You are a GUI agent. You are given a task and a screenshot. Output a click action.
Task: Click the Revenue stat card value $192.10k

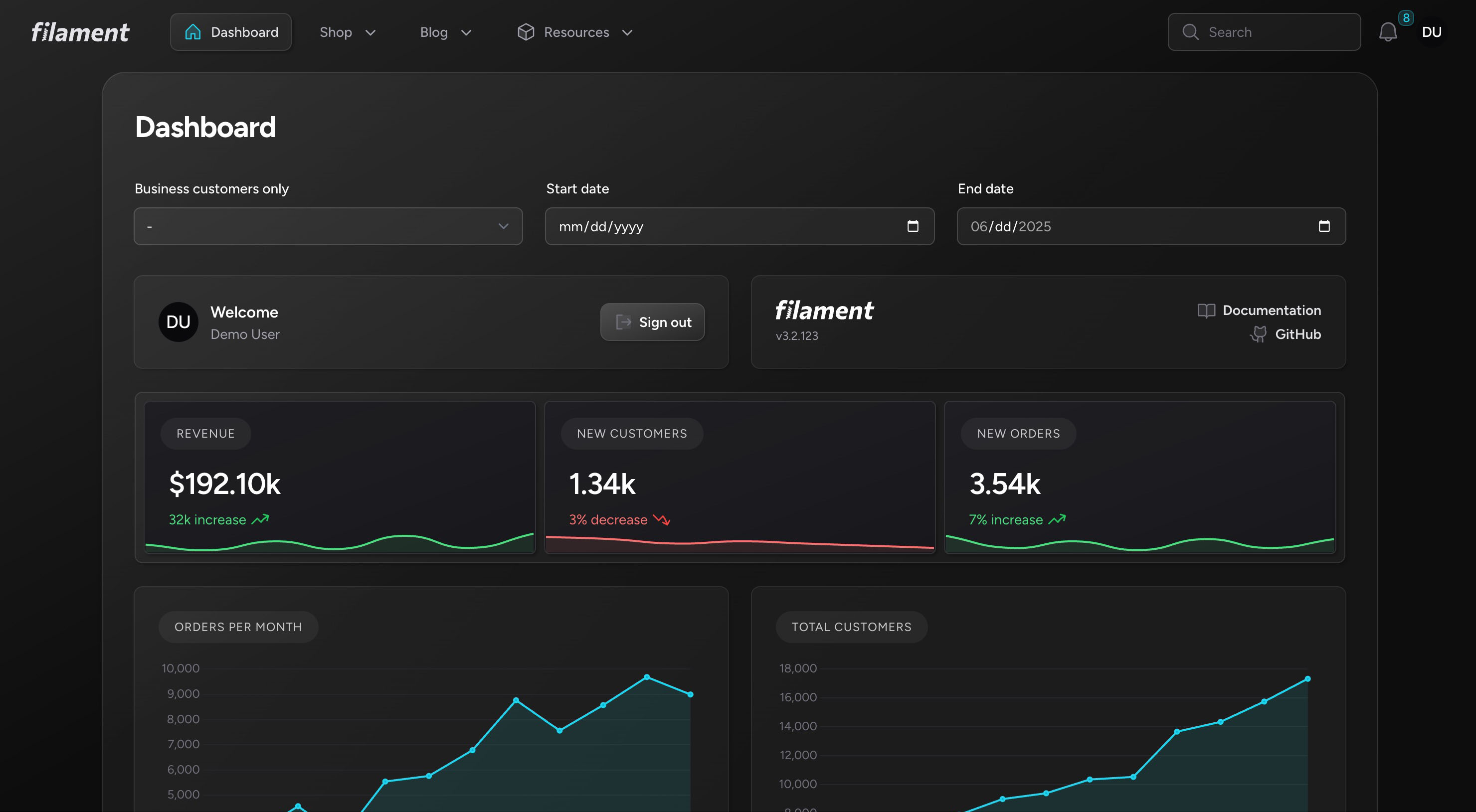click(x=224, y=484)
